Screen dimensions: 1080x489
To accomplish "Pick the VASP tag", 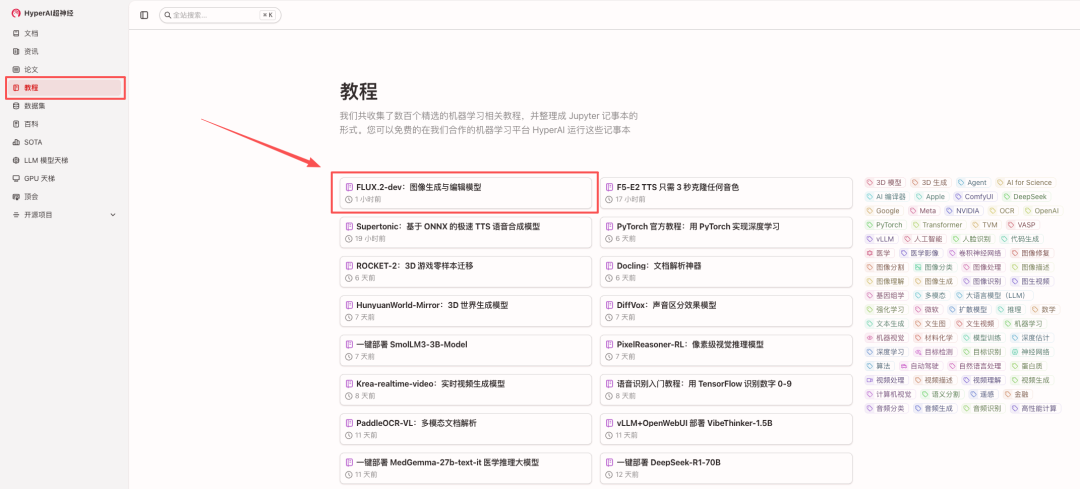I will (1023, 225).
